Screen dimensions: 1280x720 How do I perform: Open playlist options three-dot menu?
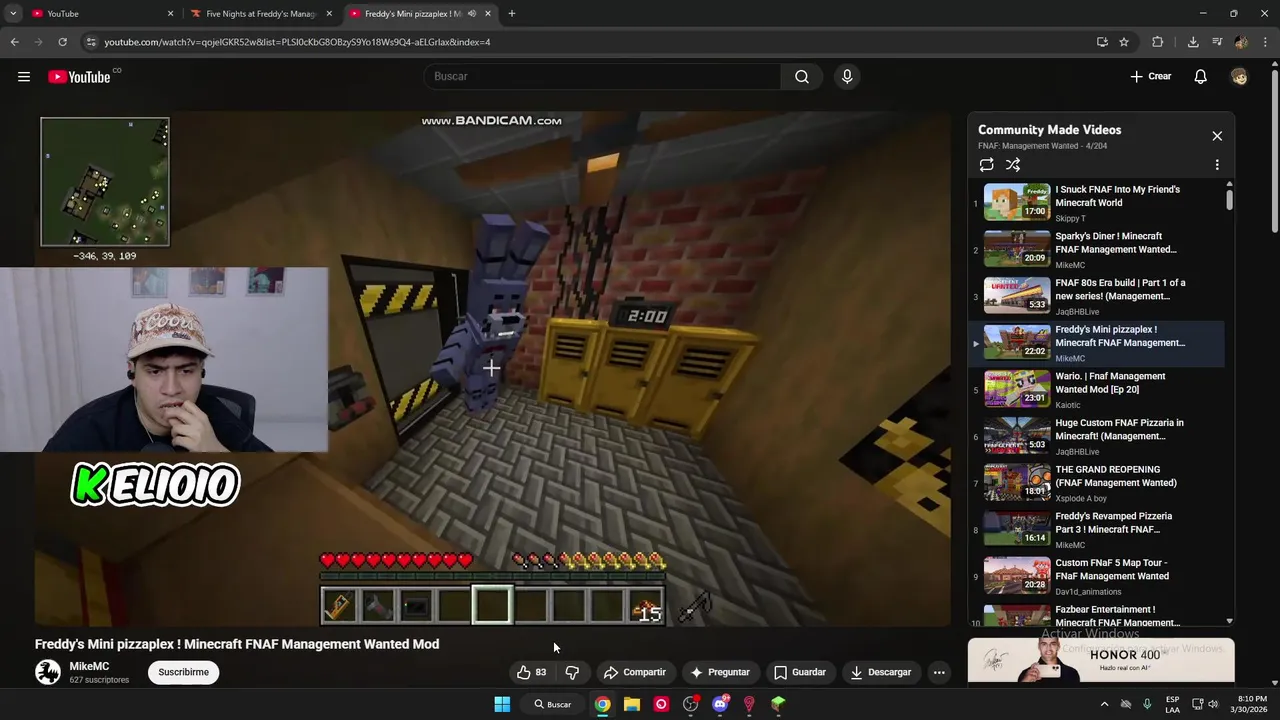(x=1217, y=165)
